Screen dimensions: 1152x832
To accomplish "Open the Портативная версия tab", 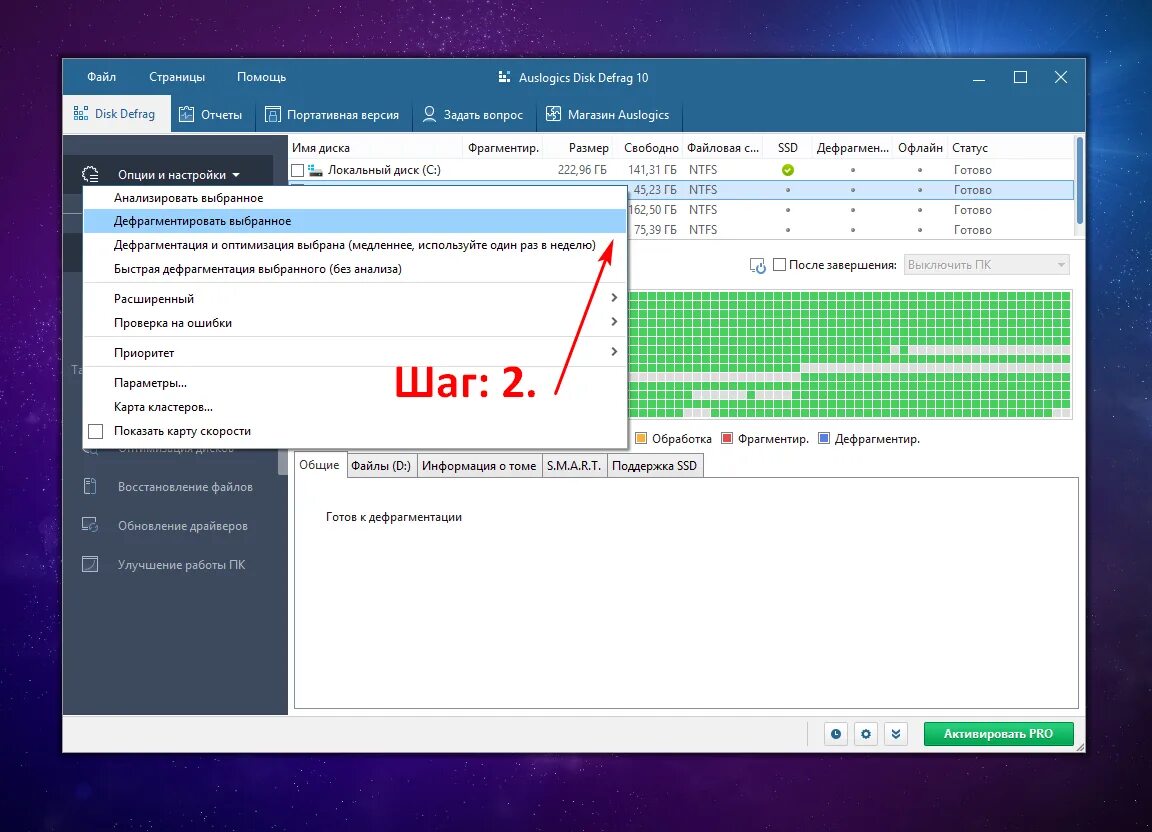I will coord(333,115).
